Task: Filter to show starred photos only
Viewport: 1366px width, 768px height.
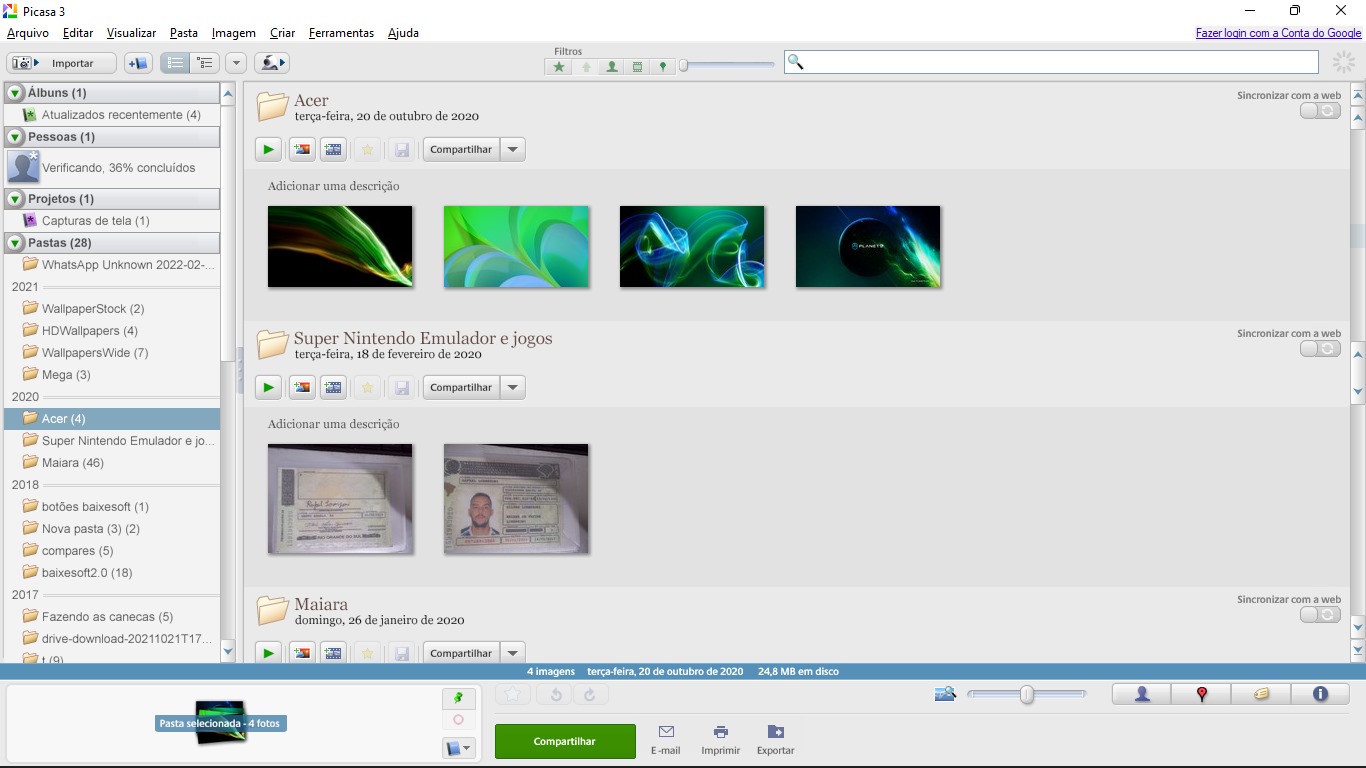Action: [559, 67]
